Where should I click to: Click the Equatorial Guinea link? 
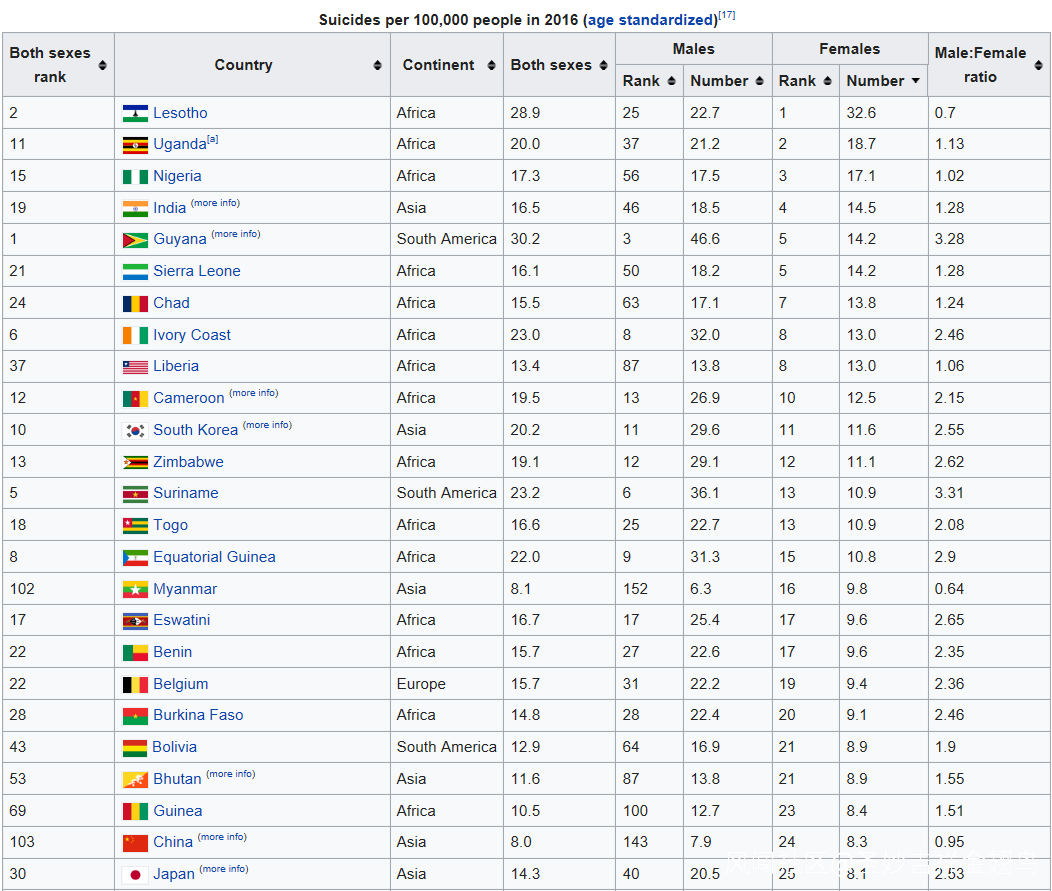214,557
